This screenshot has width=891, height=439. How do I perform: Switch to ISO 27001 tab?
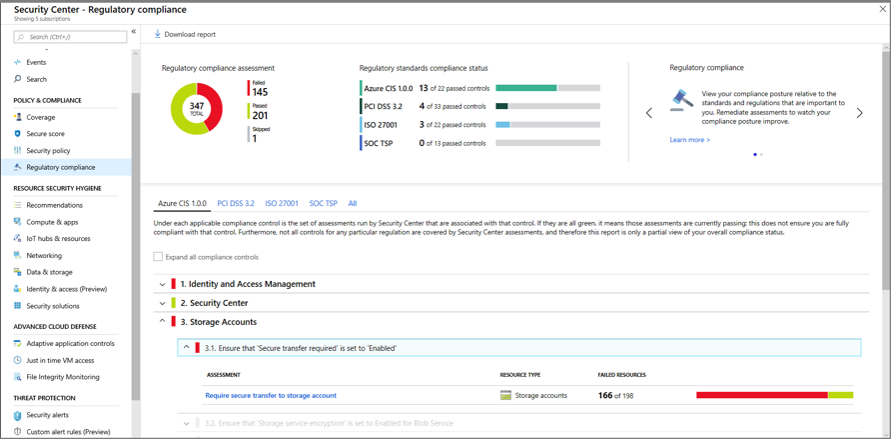coord(282,203)
